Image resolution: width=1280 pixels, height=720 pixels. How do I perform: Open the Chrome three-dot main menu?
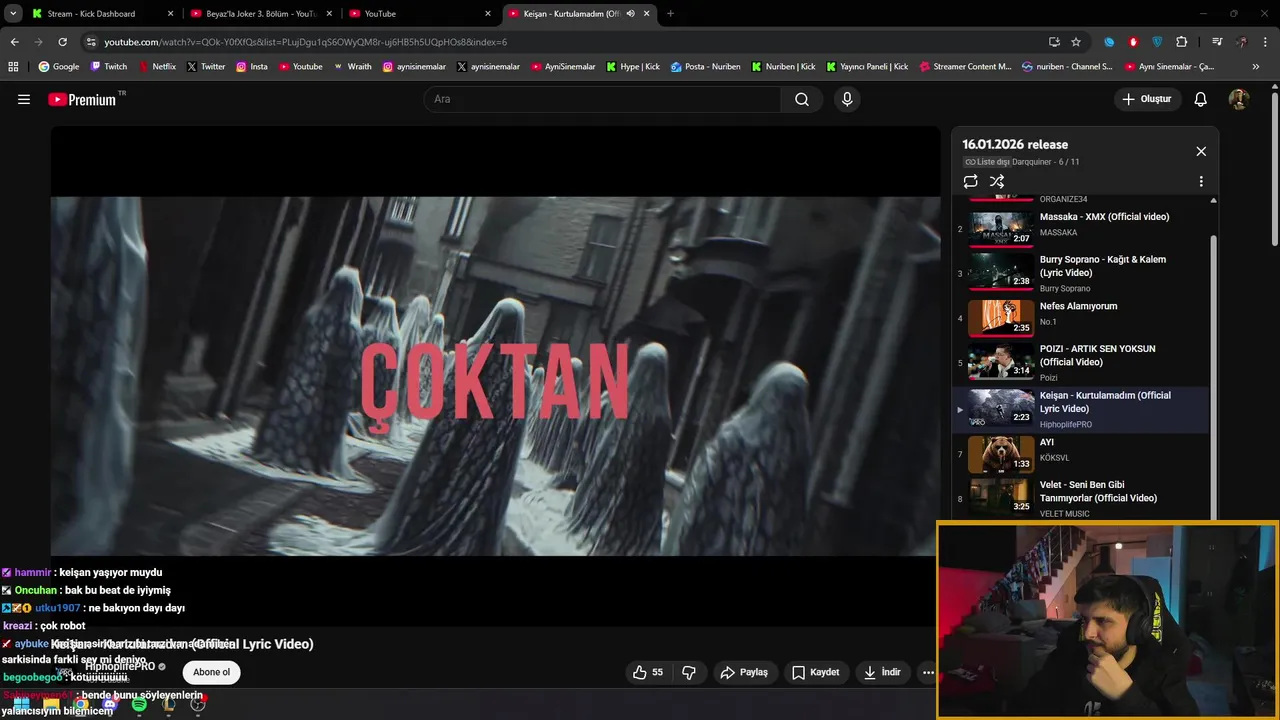[x=1265, y=42]
